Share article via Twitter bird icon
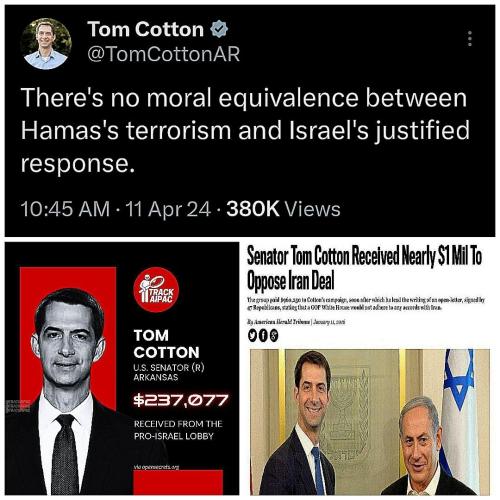 click(x=252, y=336)
